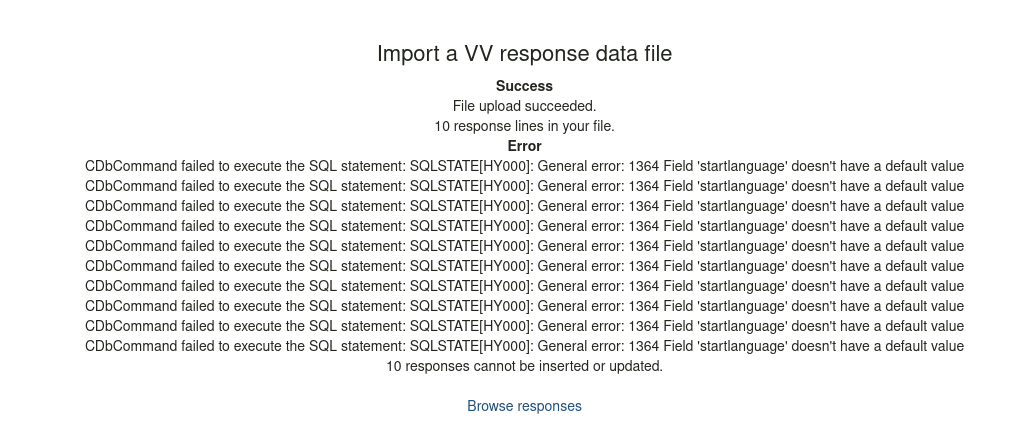
Task: Click the bold Error label
Action: click(524, 146)
